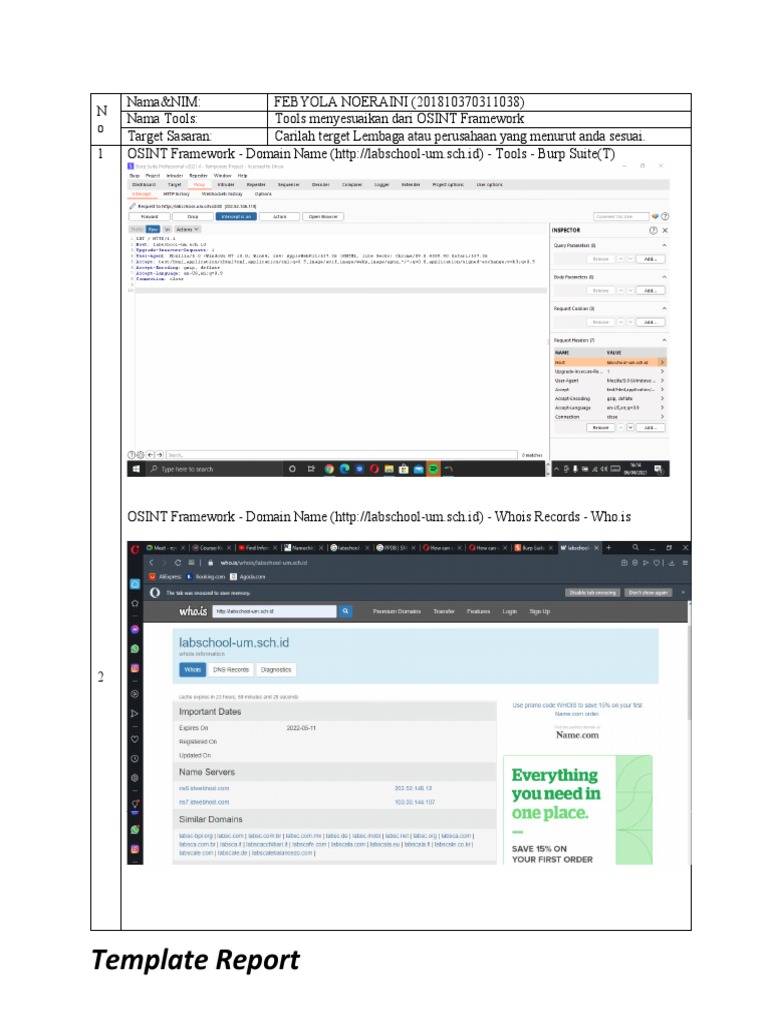
Task: Click Burp Inspector help icon
Action: (x=653, y=231)
